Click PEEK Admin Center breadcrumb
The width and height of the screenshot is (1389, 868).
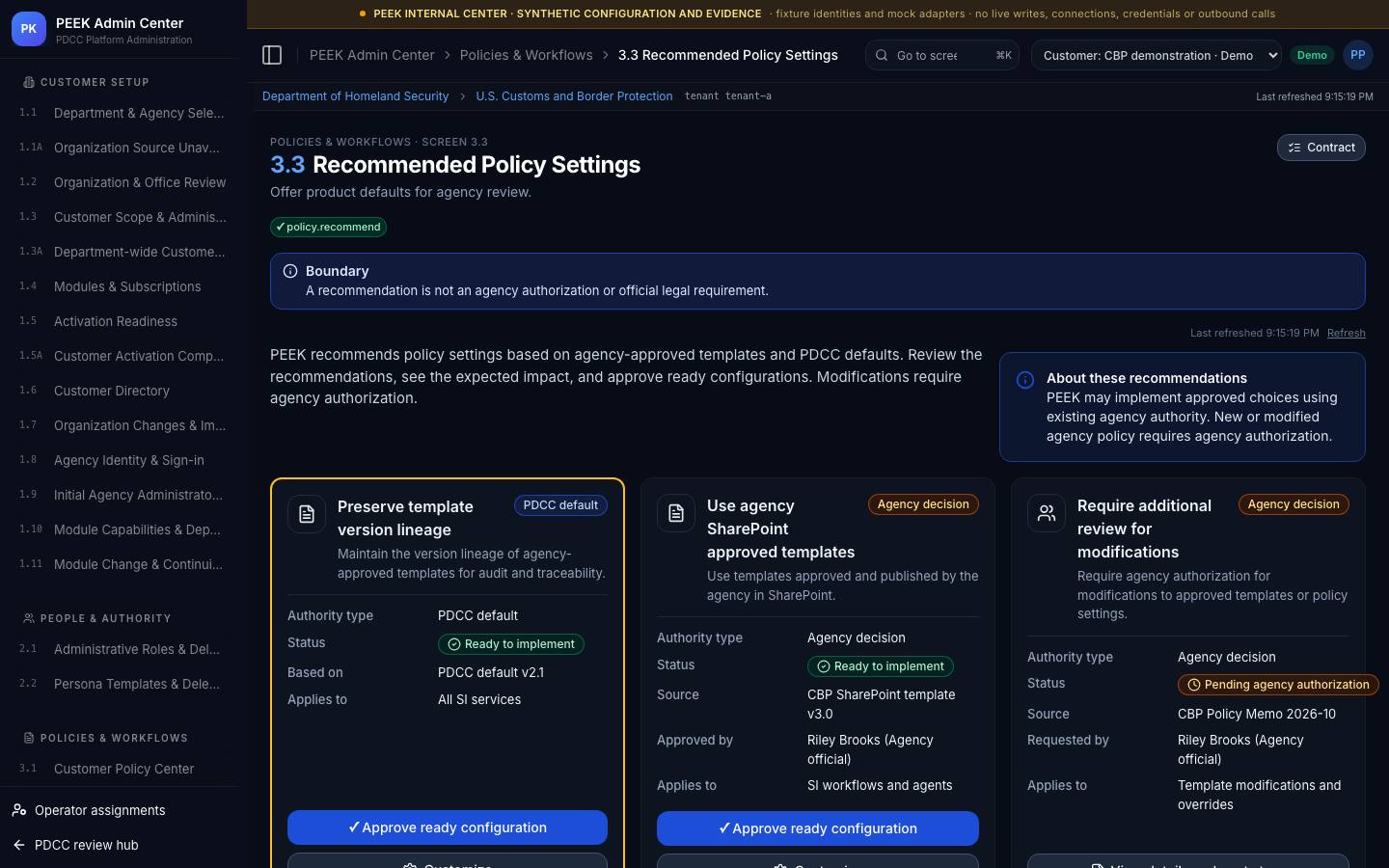point(372,55)
